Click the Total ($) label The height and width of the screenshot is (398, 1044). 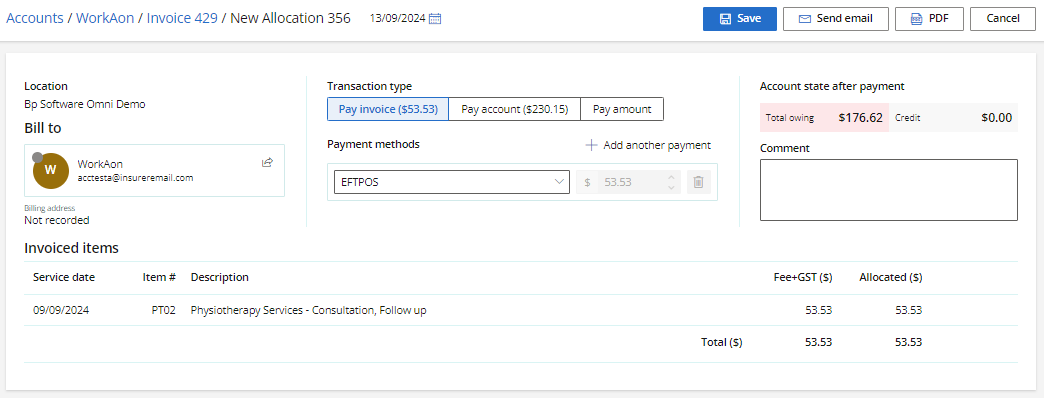point(722,342)
